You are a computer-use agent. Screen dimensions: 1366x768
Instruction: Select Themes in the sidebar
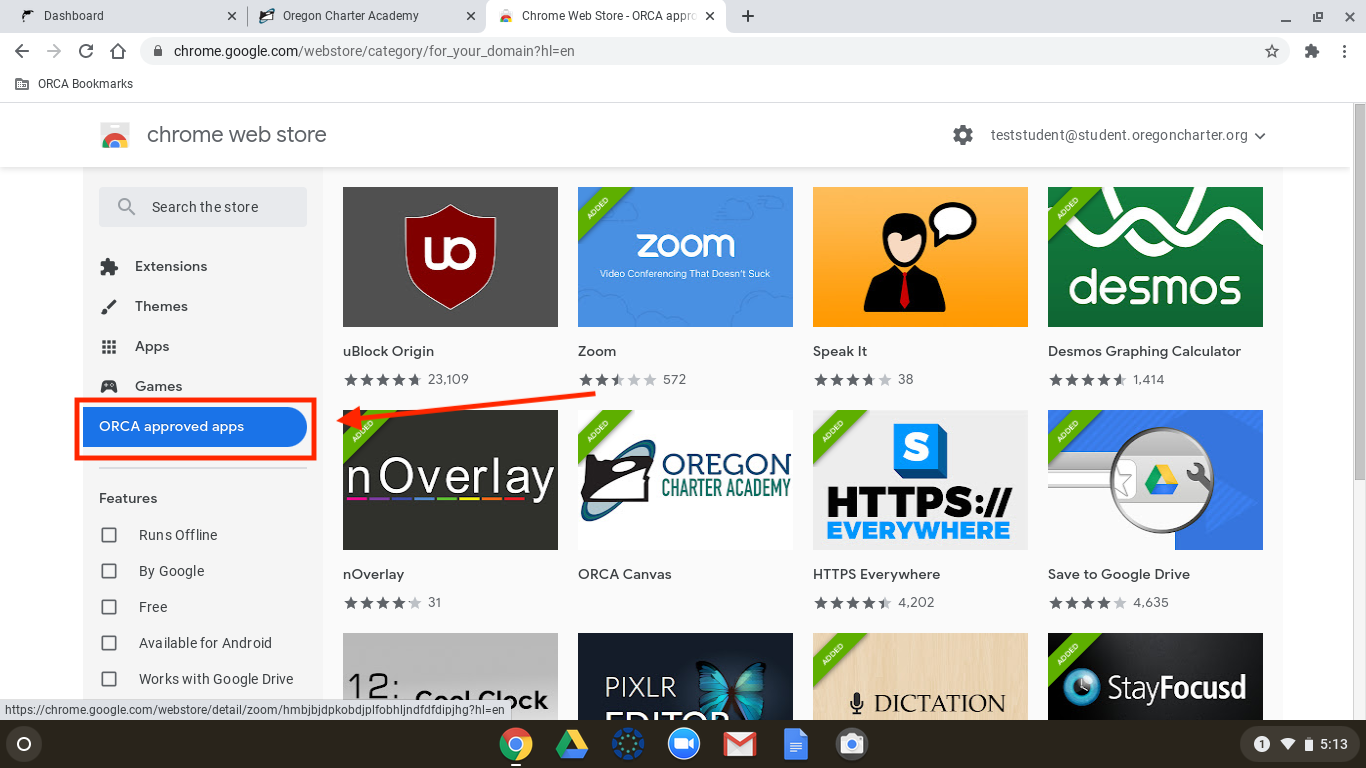(x=161, y=306)
